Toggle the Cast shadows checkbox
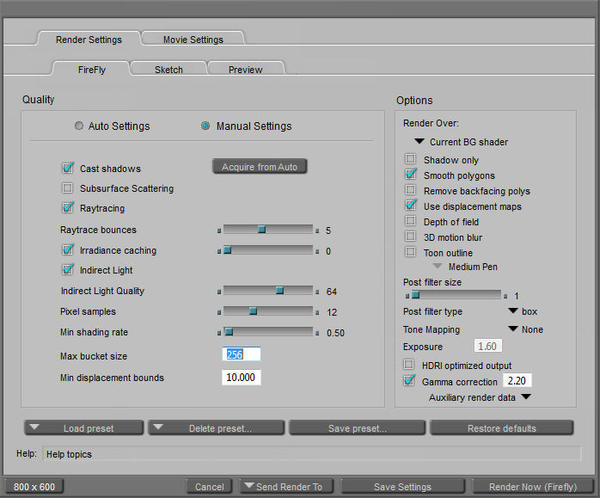Viewport: 600px width, 498px height. pos(68,168)
